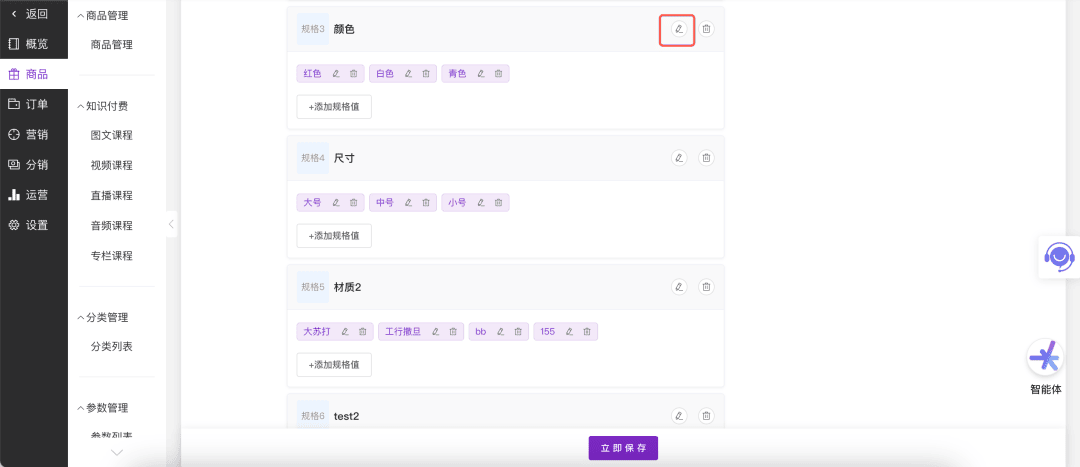Edit the 大苏打 value tag
The height and width of the screenshot is (467, 1080).
point(345,331)
